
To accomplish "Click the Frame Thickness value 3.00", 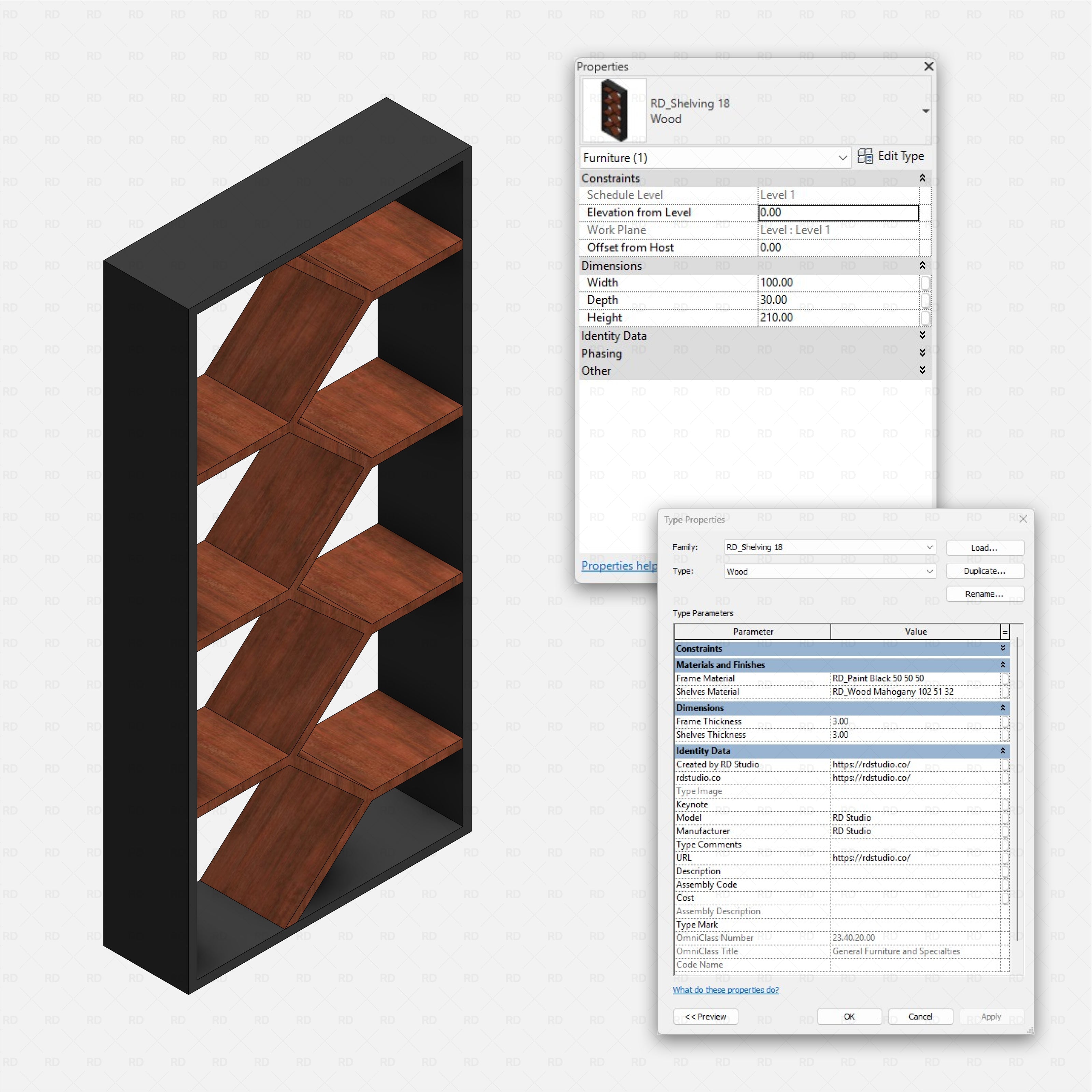I will point(915,721).
